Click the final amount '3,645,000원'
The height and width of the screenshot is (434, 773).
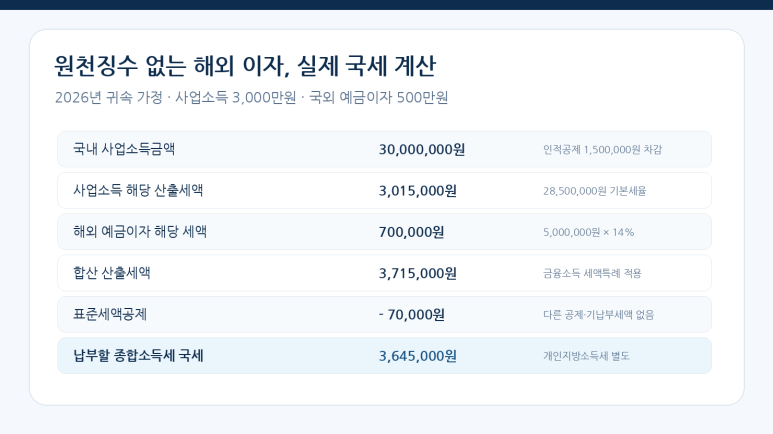[418, 356]
